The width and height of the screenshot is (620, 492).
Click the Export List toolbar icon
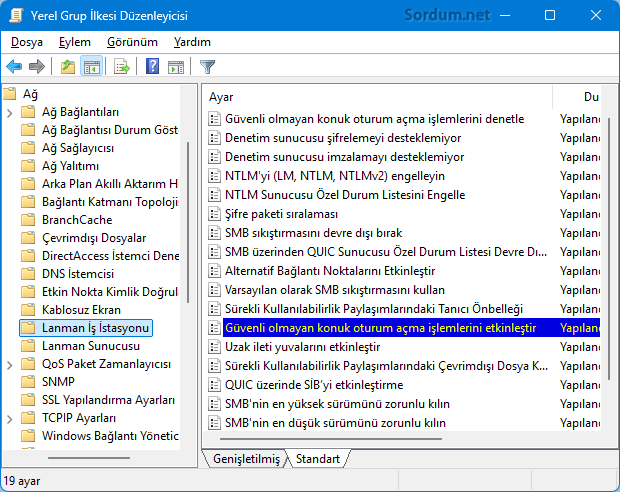click(x=122, y=66)
